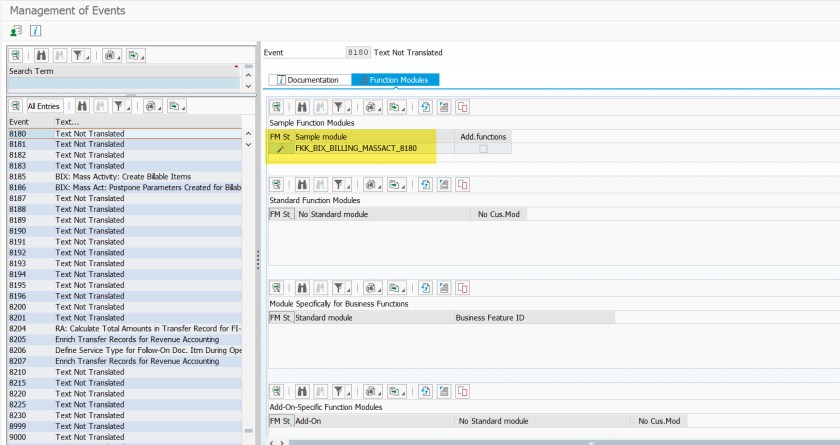Click the Details icon in the event list toolbar
Screen dimensions: 840x445
(x=16, y=105)
